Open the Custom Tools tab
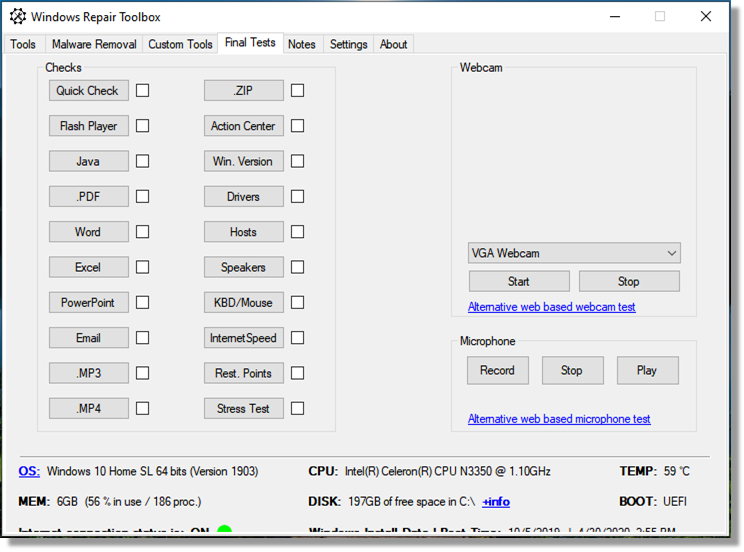 coord(180,44)
